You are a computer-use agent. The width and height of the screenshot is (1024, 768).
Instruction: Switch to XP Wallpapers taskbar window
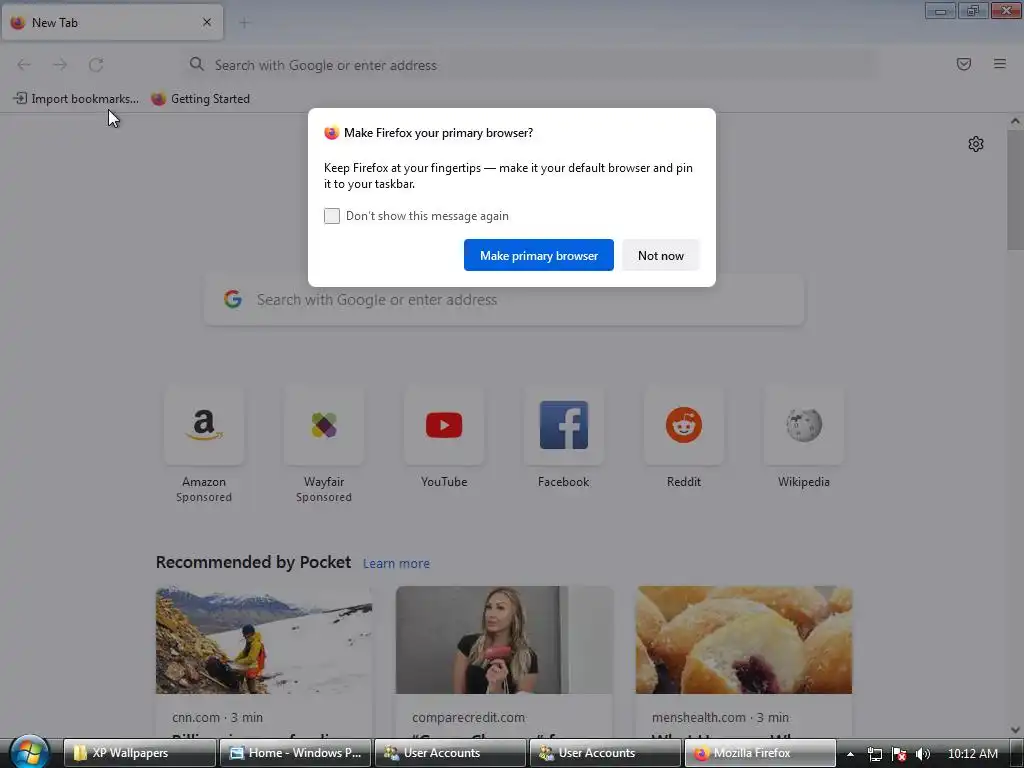click(140, 753)
